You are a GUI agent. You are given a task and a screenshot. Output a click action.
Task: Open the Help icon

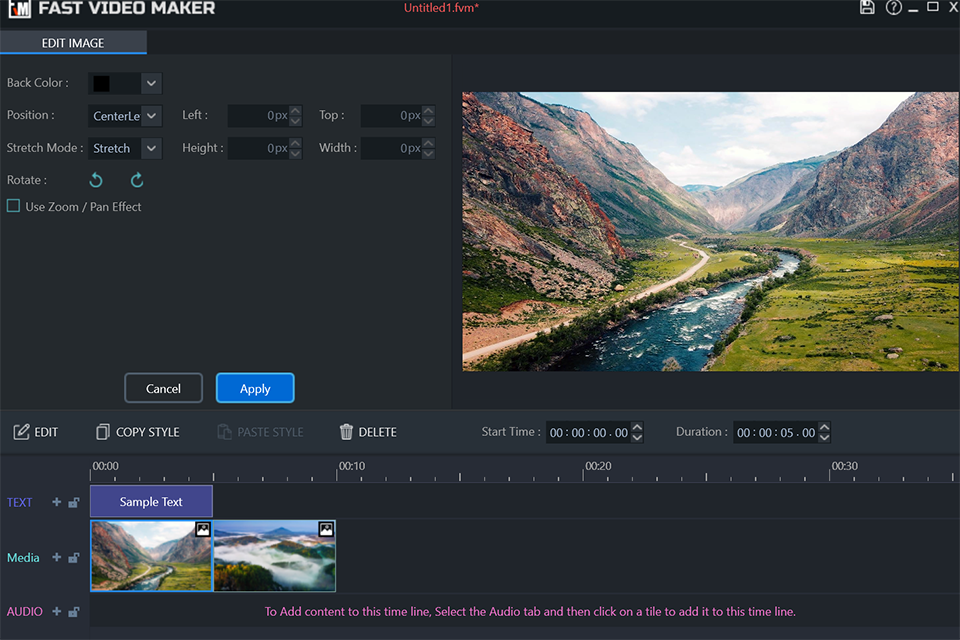[893, 8]
